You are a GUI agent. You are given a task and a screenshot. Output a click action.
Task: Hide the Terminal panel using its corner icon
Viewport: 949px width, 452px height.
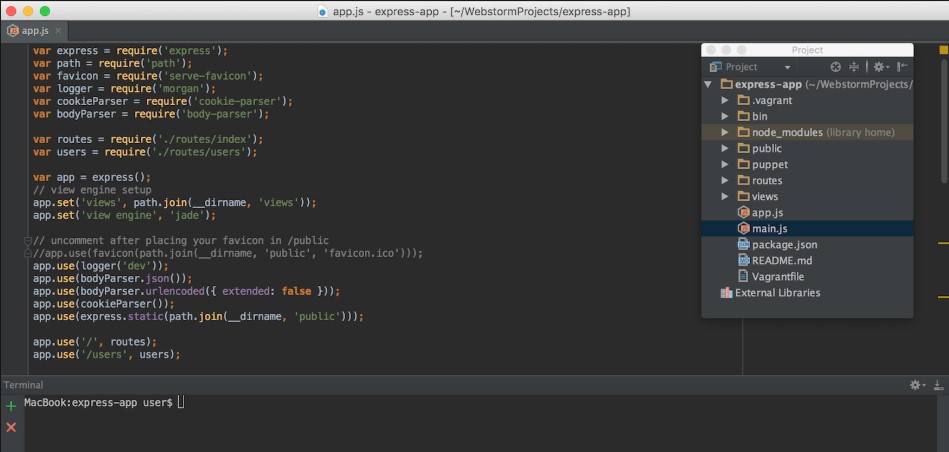point(939,385)
